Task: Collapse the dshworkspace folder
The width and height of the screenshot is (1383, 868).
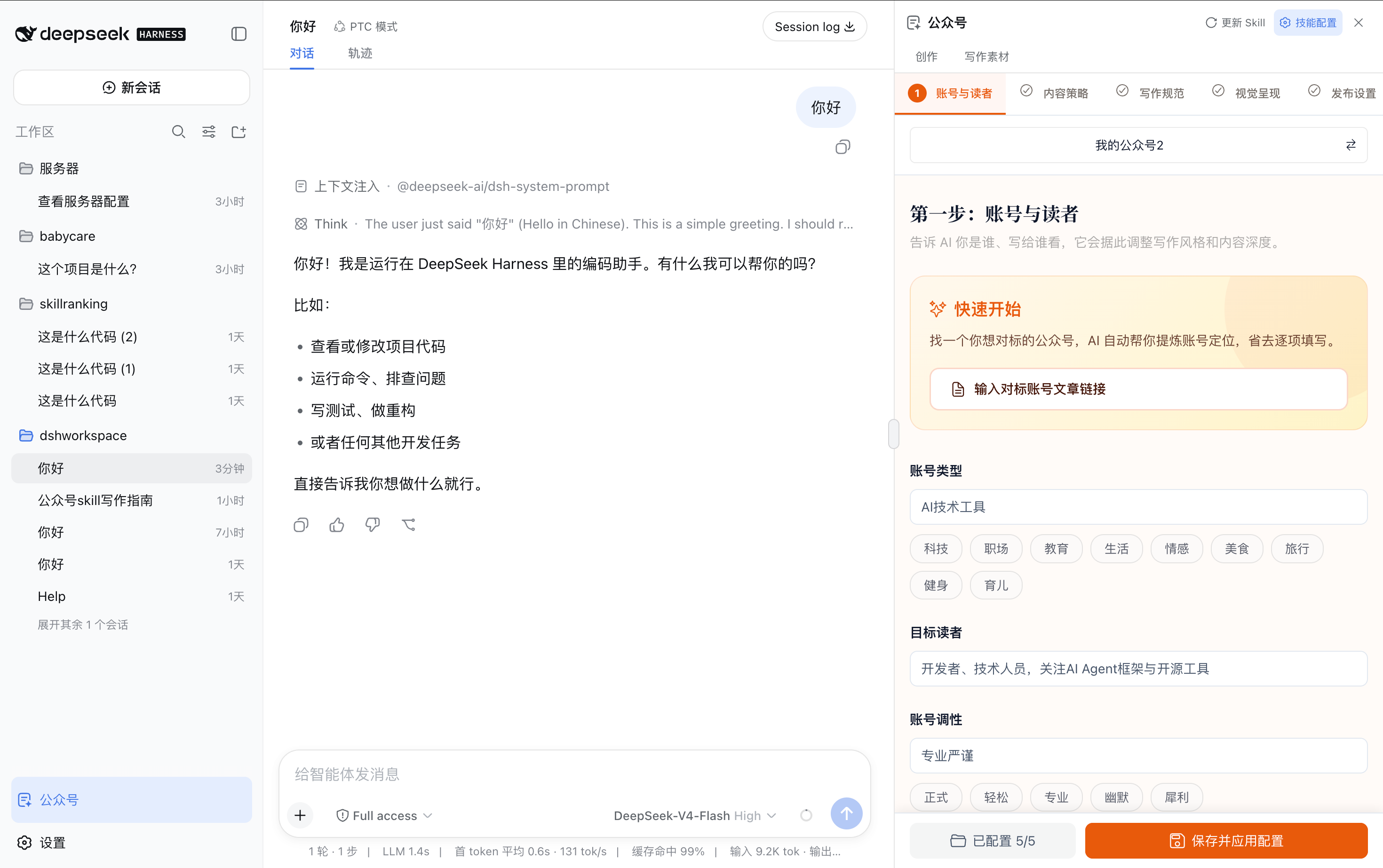Action: pyautogui.click(x=132, y=435)
